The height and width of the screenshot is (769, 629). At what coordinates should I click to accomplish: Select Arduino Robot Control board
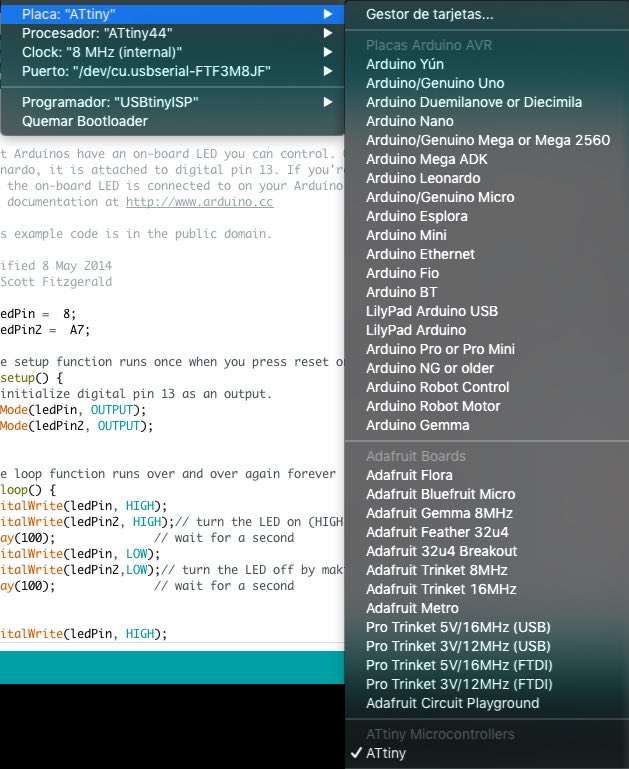tap(437, 387)
